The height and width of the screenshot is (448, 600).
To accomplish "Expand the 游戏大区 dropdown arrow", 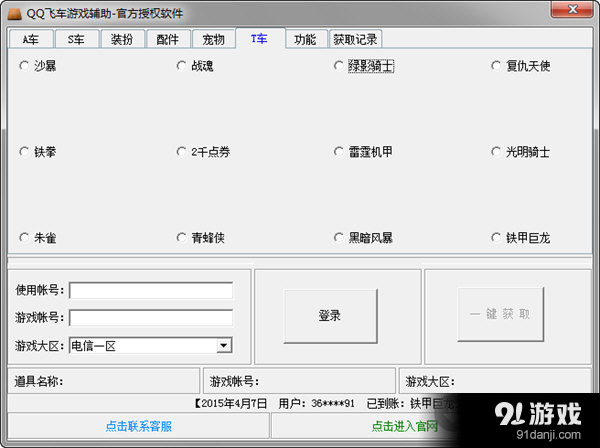I will point(224,346).
